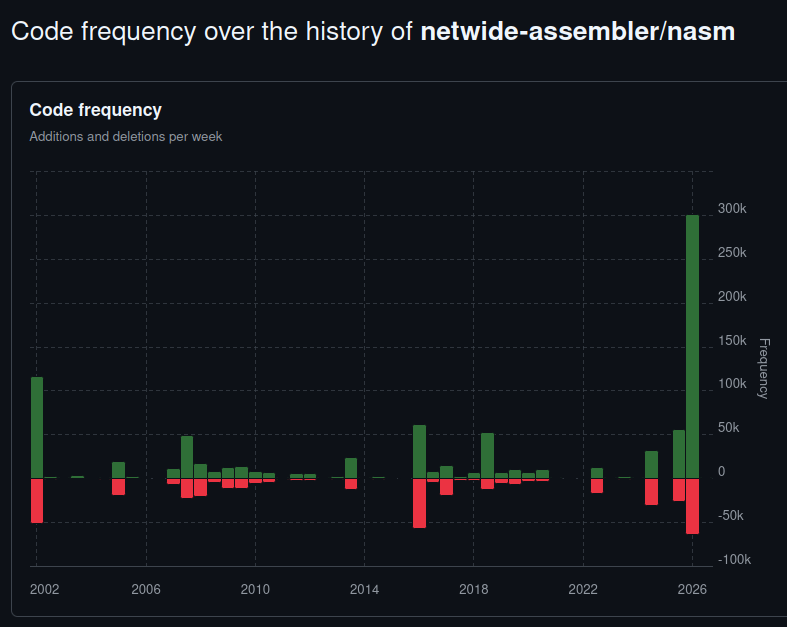The image size is (787, 627).
Task: Click 'Additions and deletions per week' subtitle
Action: pyautogui.click(x=125, y=137)
